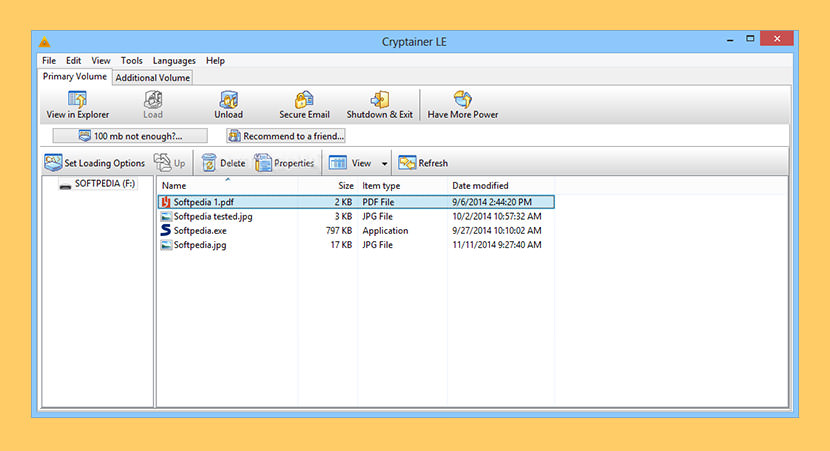Click the image icon of Softpedia.jpg
This screenshot has width=830, height=451.
coord(166,245)
